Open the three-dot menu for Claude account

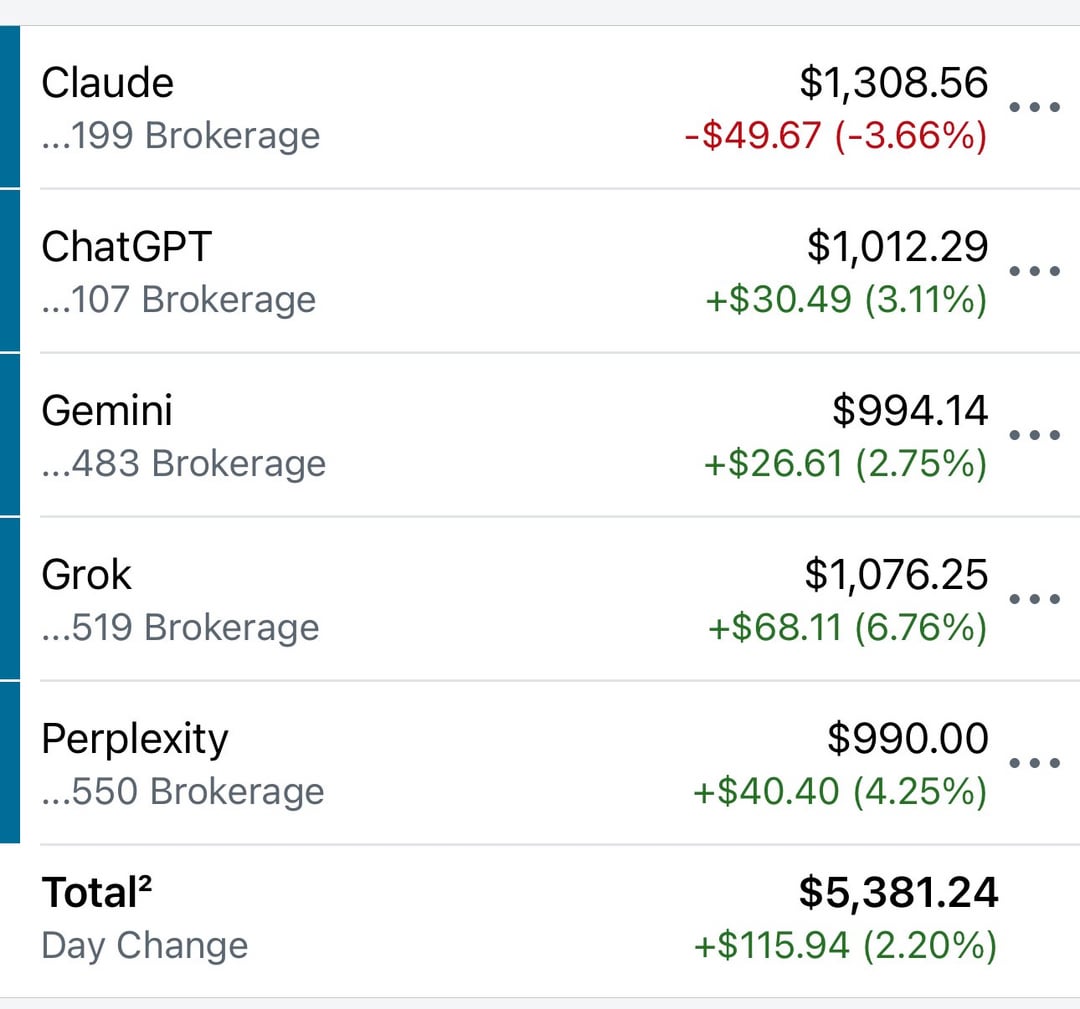[1034, 107]
